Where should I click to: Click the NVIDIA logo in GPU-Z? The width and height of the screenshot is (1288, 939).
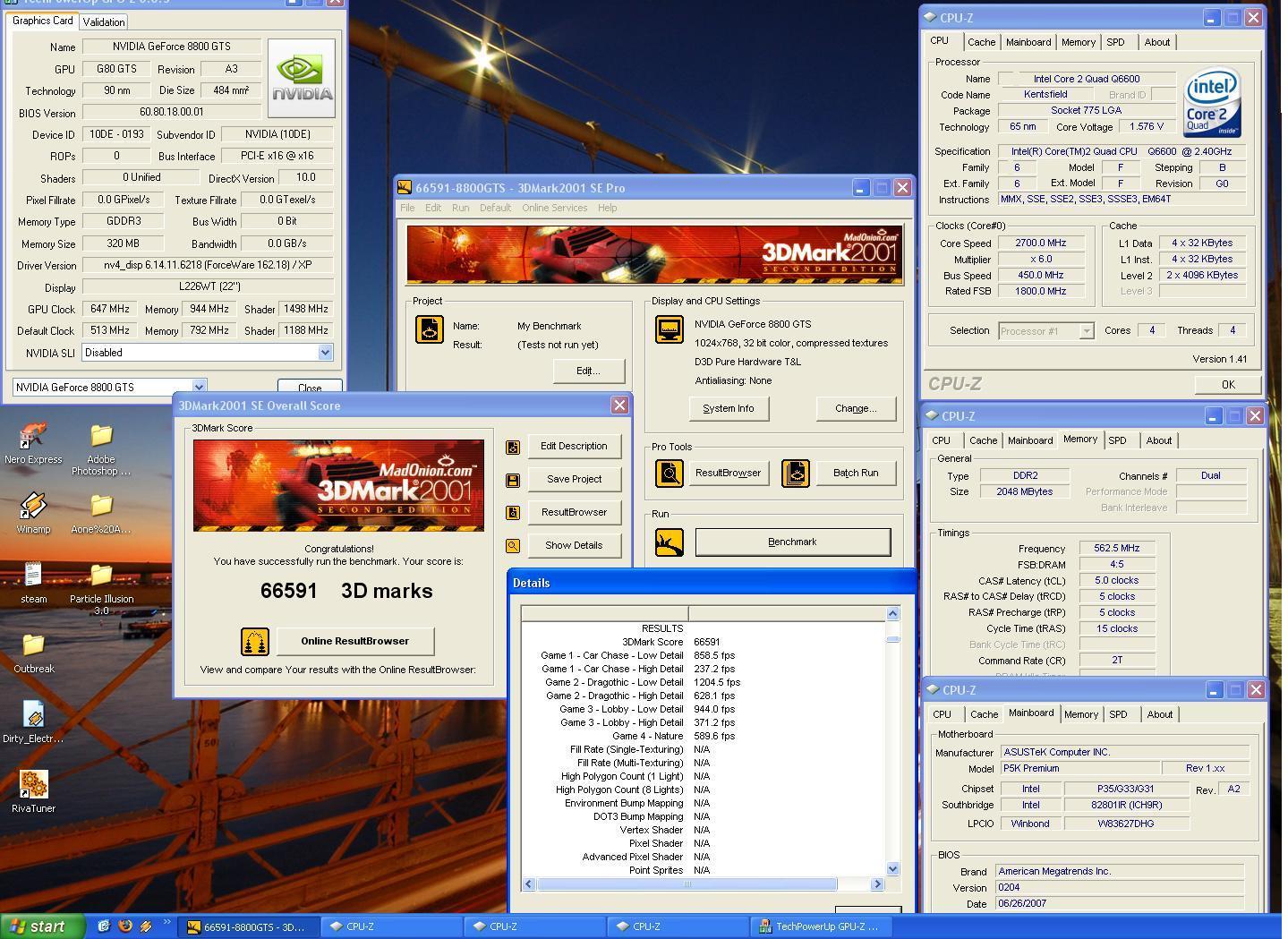pyautogui.click(x=302, y=78)
